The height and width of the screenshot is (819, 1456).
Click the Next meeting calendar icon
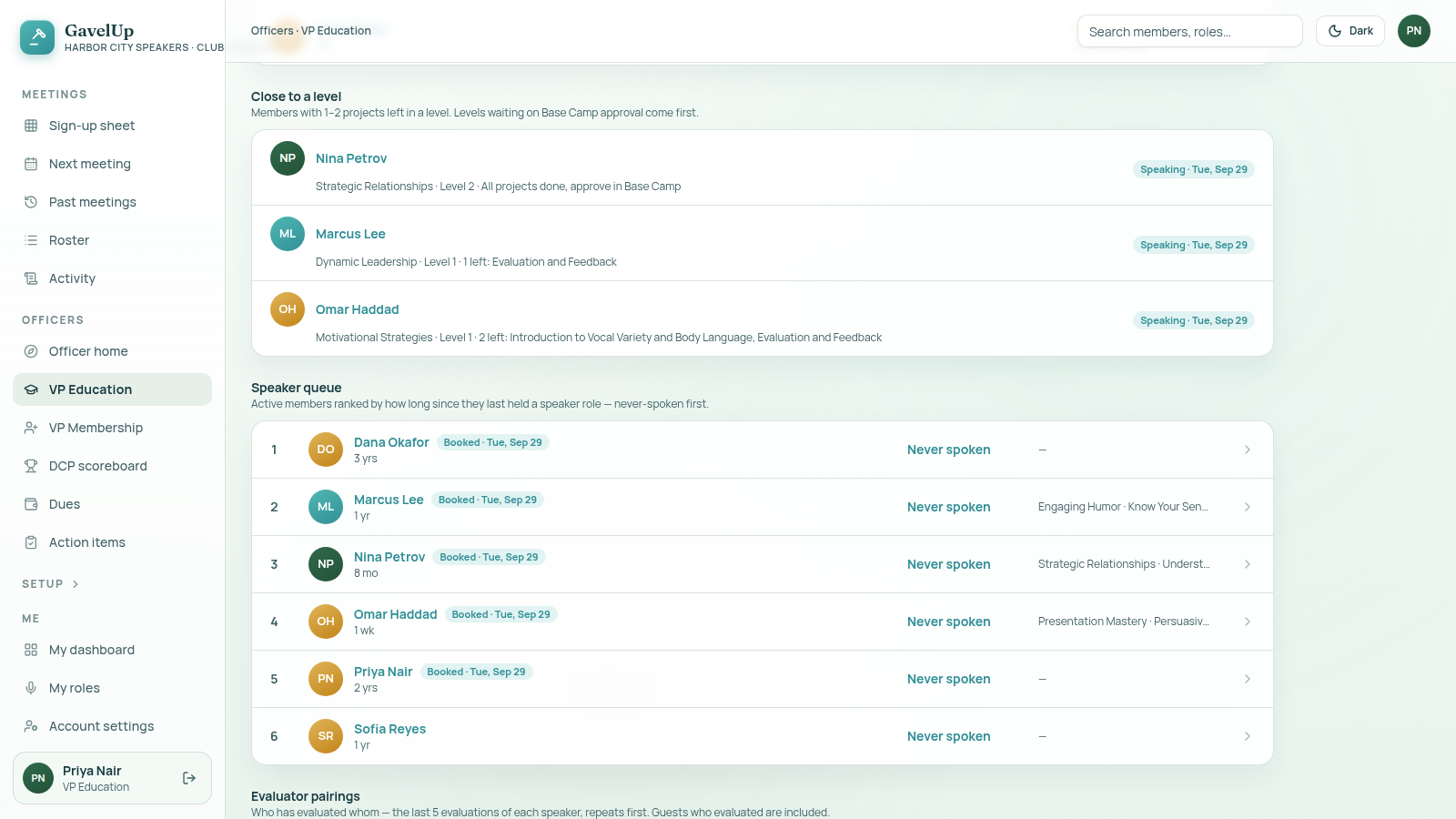pyautogui.click(x=31, y=164)
